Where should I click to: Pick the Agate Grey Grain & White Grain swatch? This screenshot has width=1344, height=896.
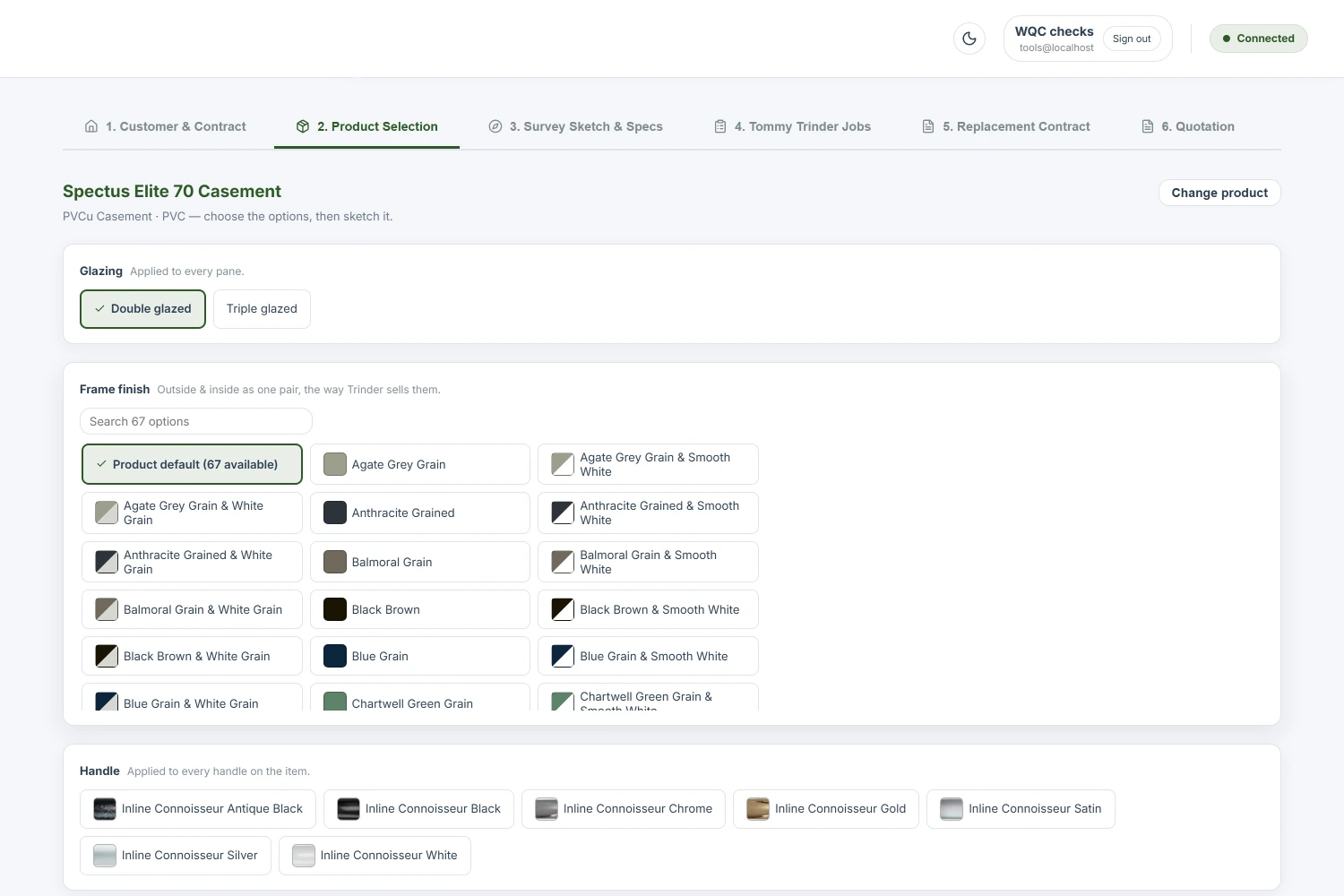tap(107, 513)
